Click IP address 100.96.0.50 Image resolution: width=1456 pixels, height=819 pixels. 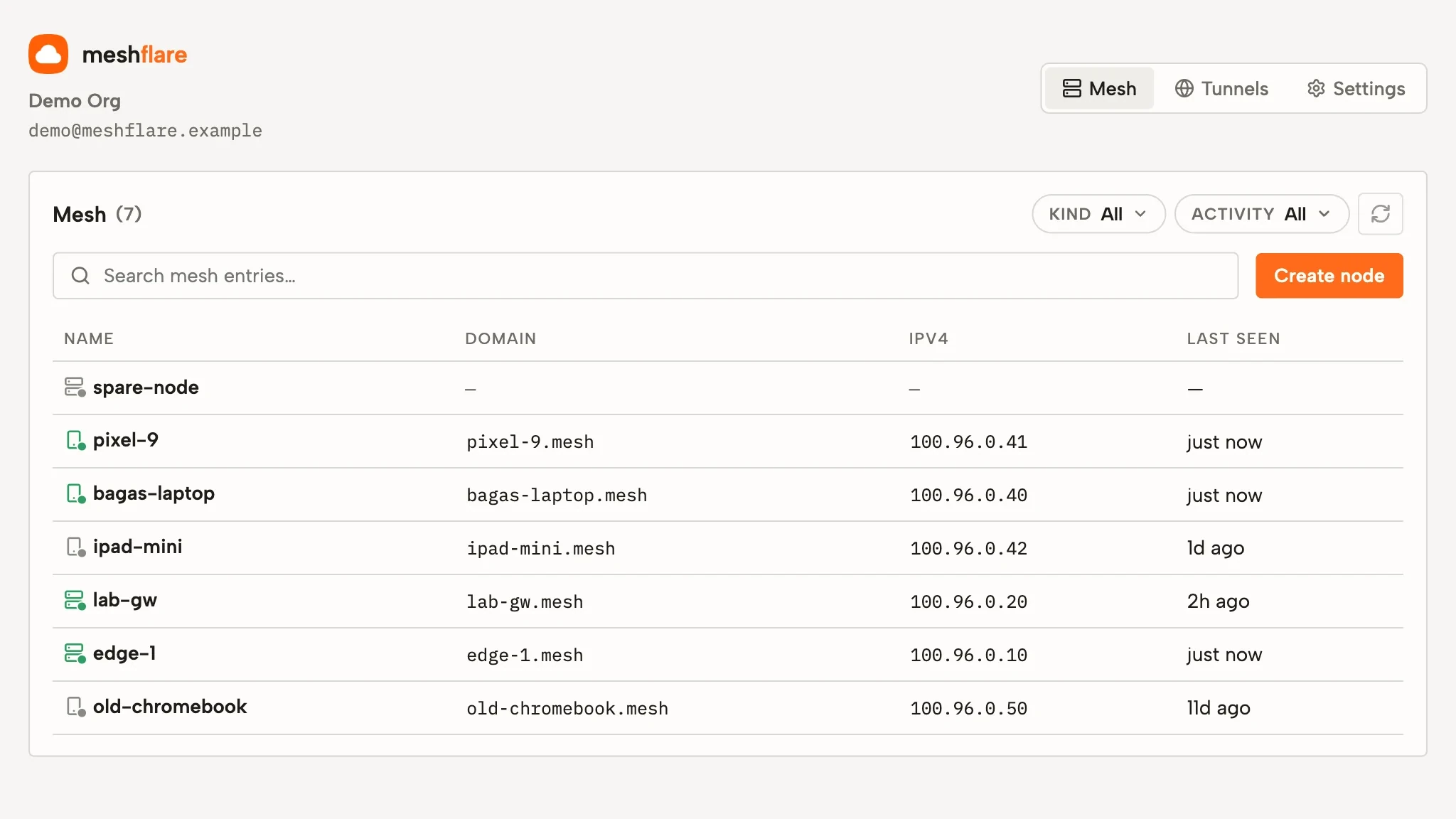coord(969,709)
